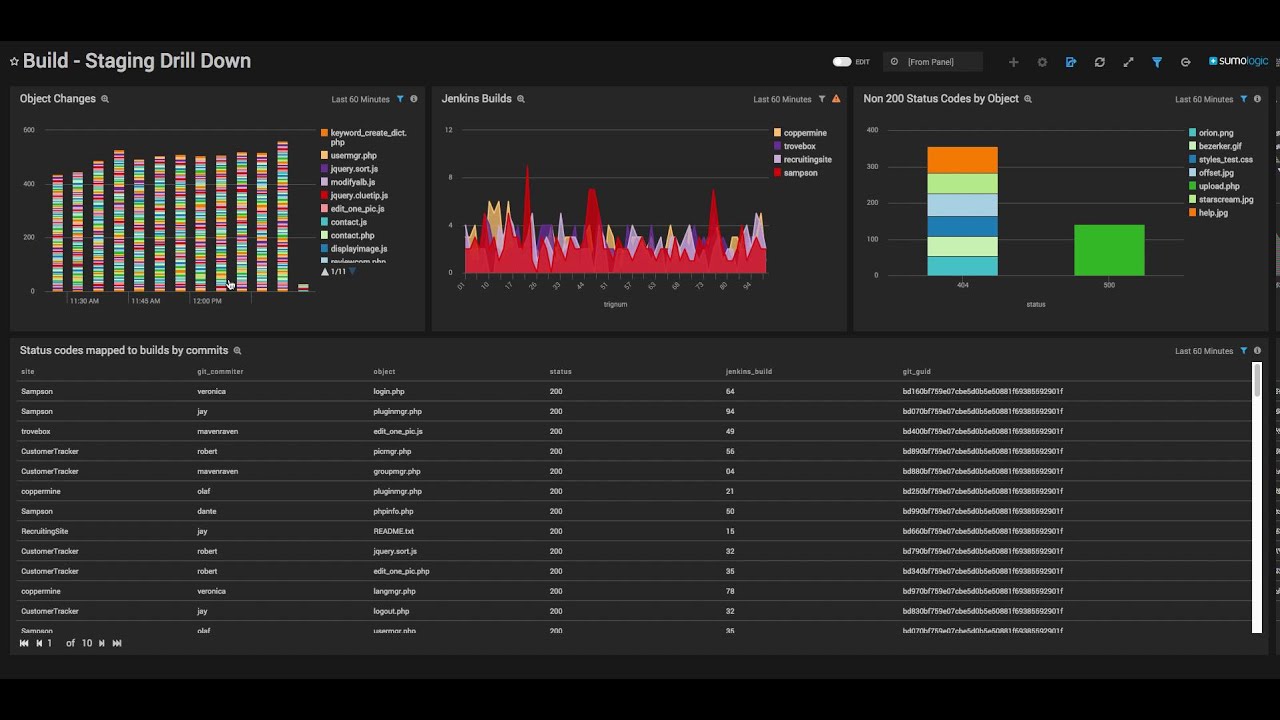Viewport: 1280px width, 720px height.
Task: Toggle sampson legend series in Jenkins Builds
Action: coord(795,173)
